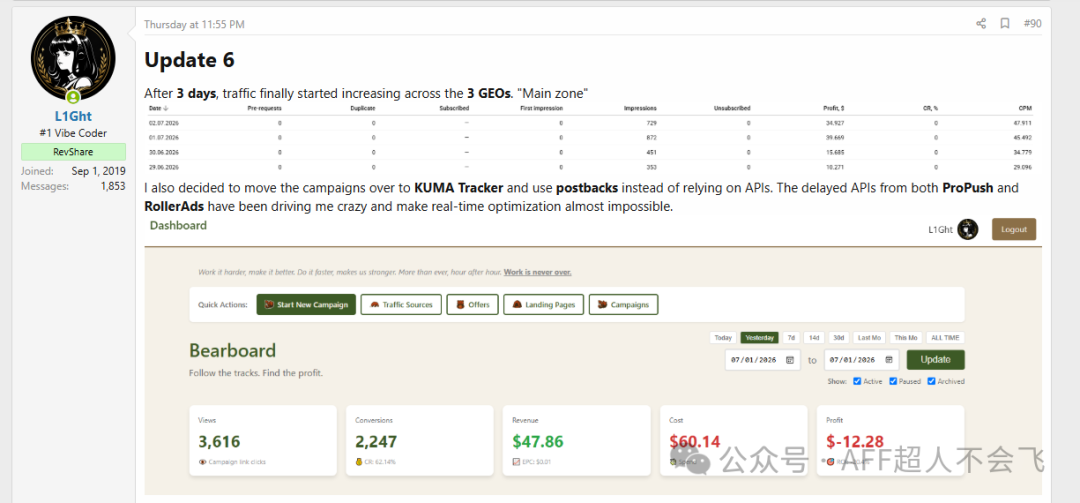Image resolution: width=1080 pixels, height=503 pixels.
Task: Open the L1Ght username profile link
Action: point(73,116)
